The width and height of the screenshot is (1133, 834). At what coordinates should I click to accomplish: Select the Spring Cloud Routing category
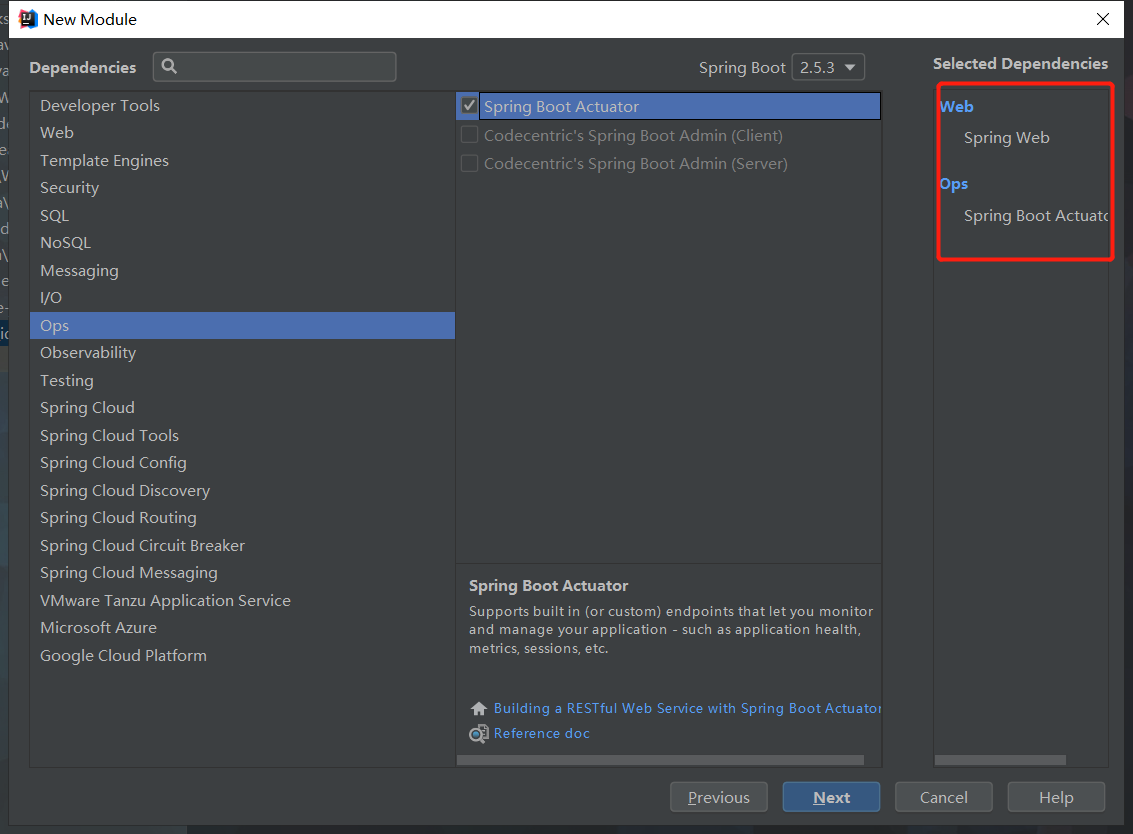click(242, 517)
